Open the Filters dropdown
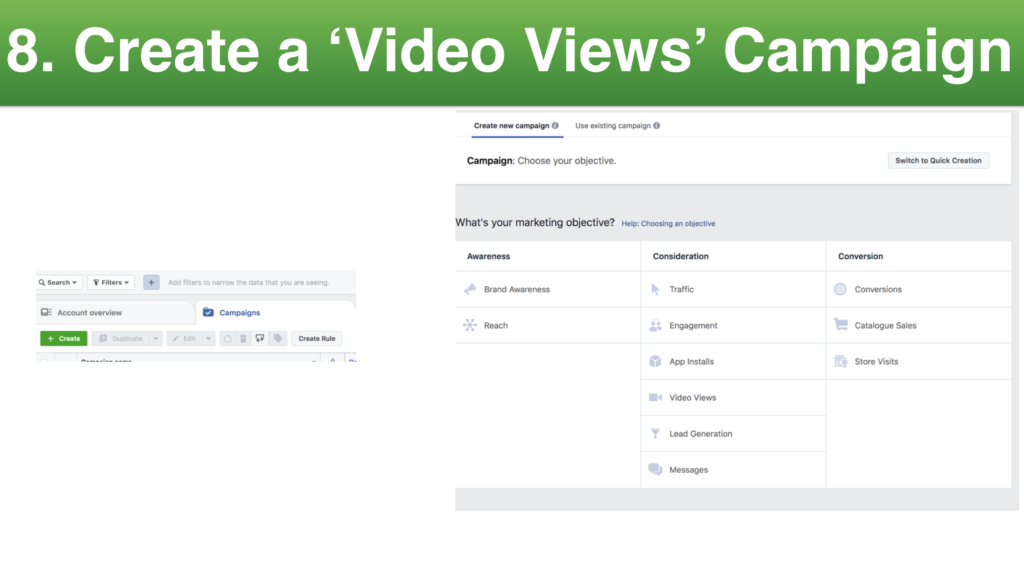The image size is (1024, 573). tap(111, 282)
